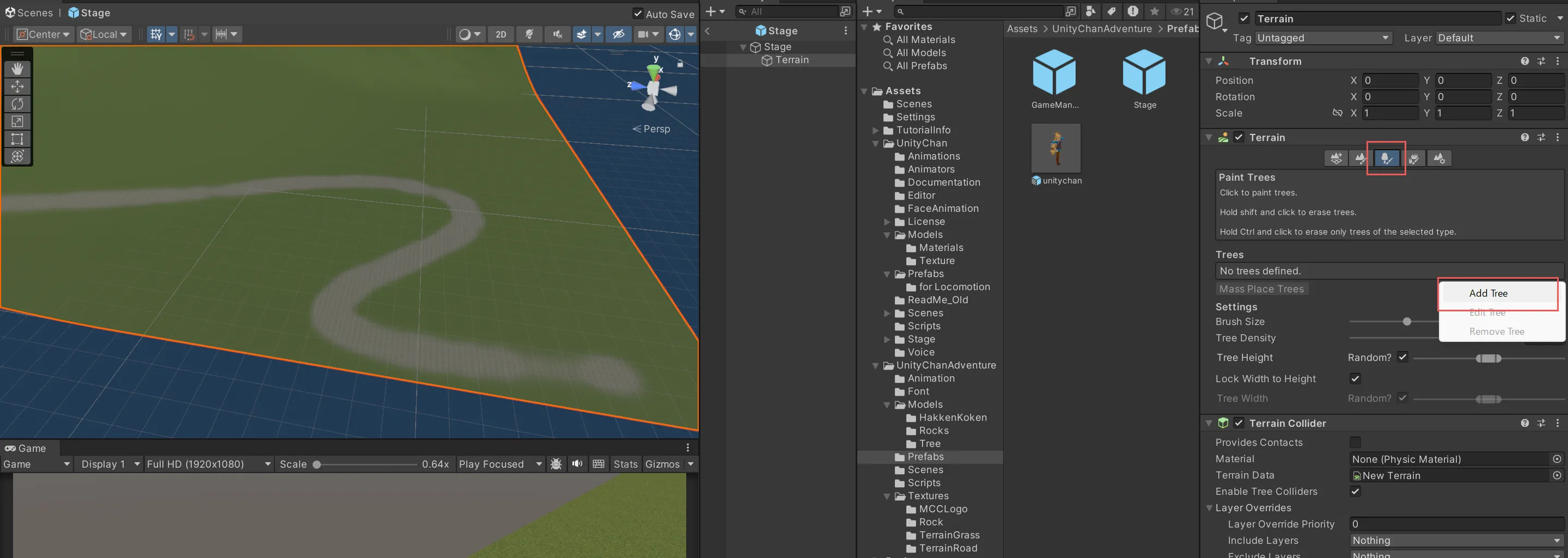Image resolution: width=1568 pixels, height=558 pixels.
Task: Switch to the Game tab
Action: pos(26,449)
